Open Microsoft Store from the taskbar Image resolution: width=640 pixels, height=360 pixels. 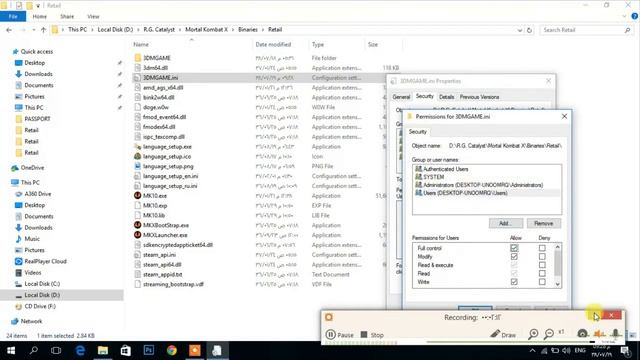click(126, 351)
